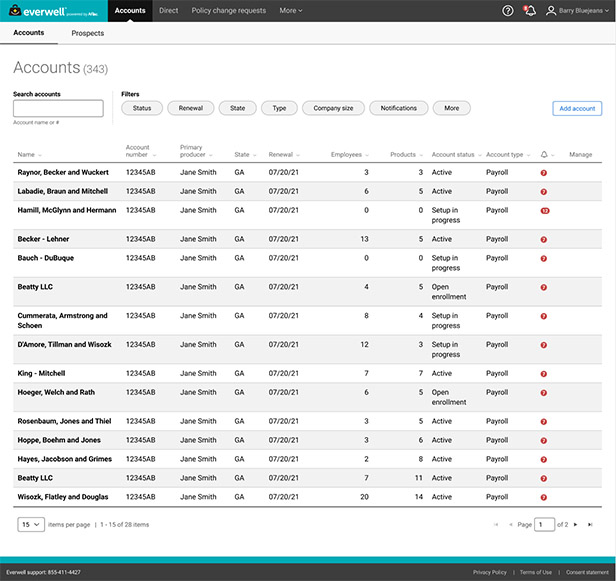Jump to last page arrow
The image size is (616, 581).
click(590, 524)
